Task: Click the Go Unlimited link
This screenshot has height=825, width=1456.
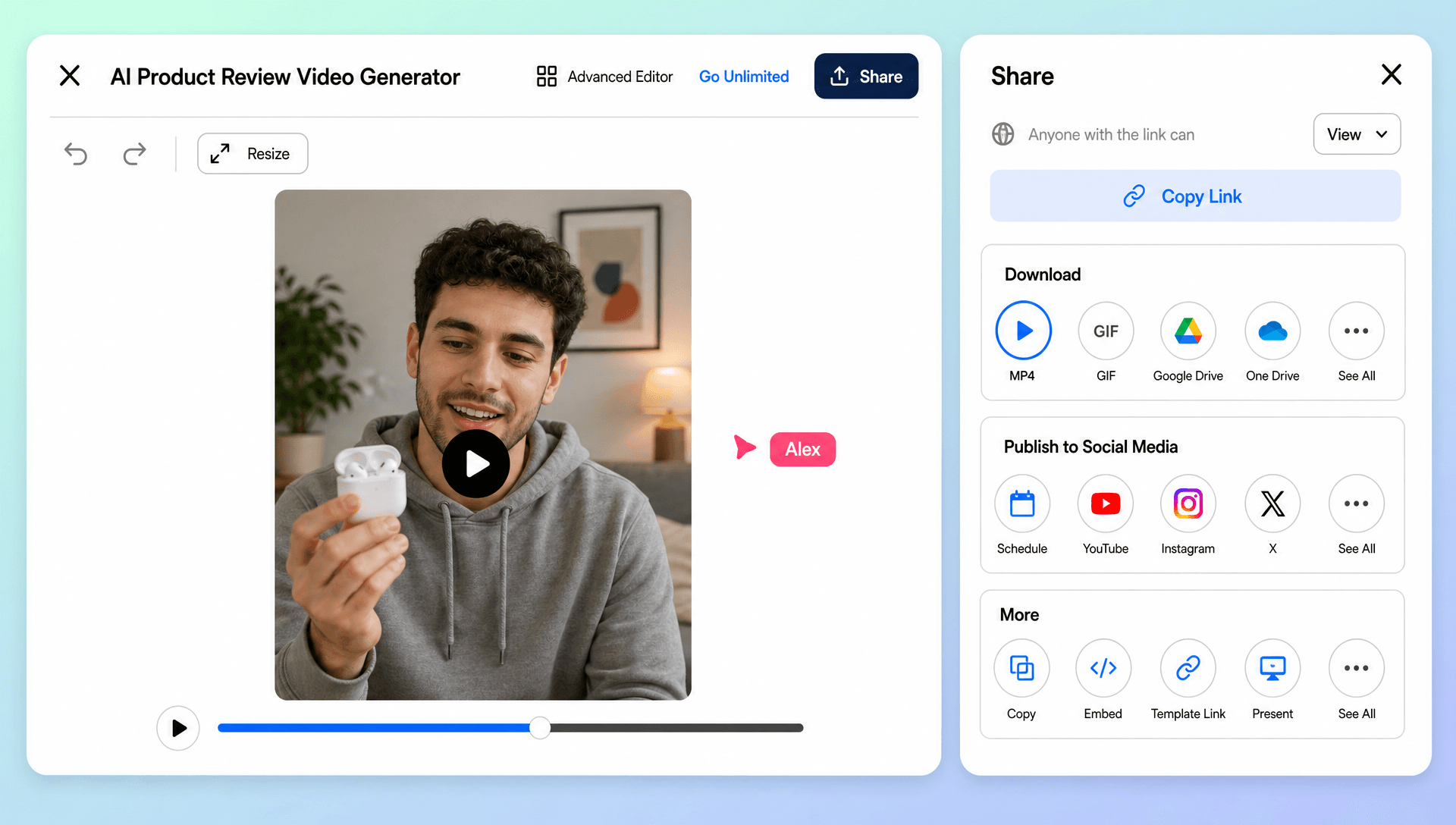Action: (x=744, y=77)
